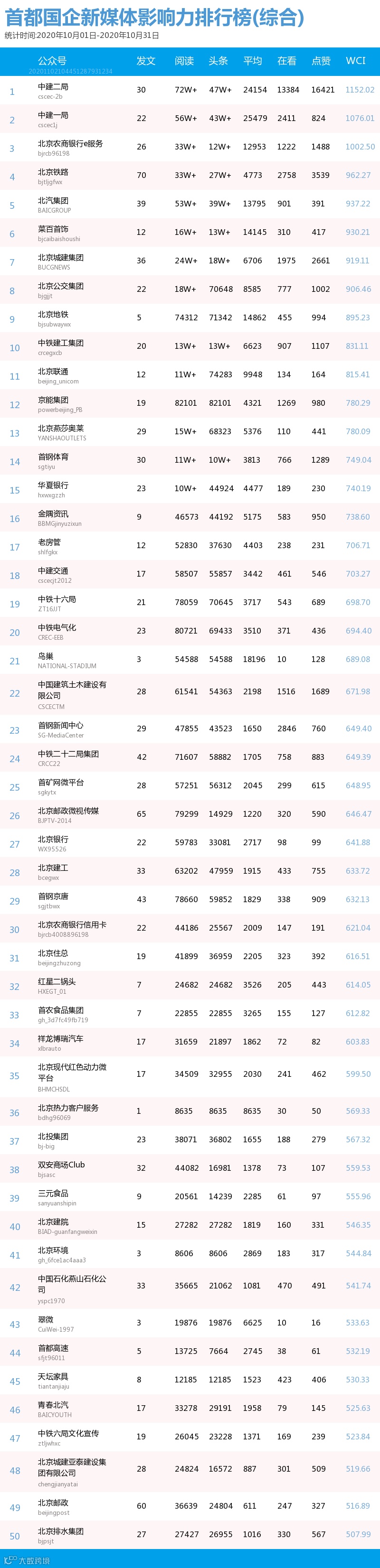380x1568 pixels.
Task: Select the account name 北京城建集团
Action: click(60, 258)
